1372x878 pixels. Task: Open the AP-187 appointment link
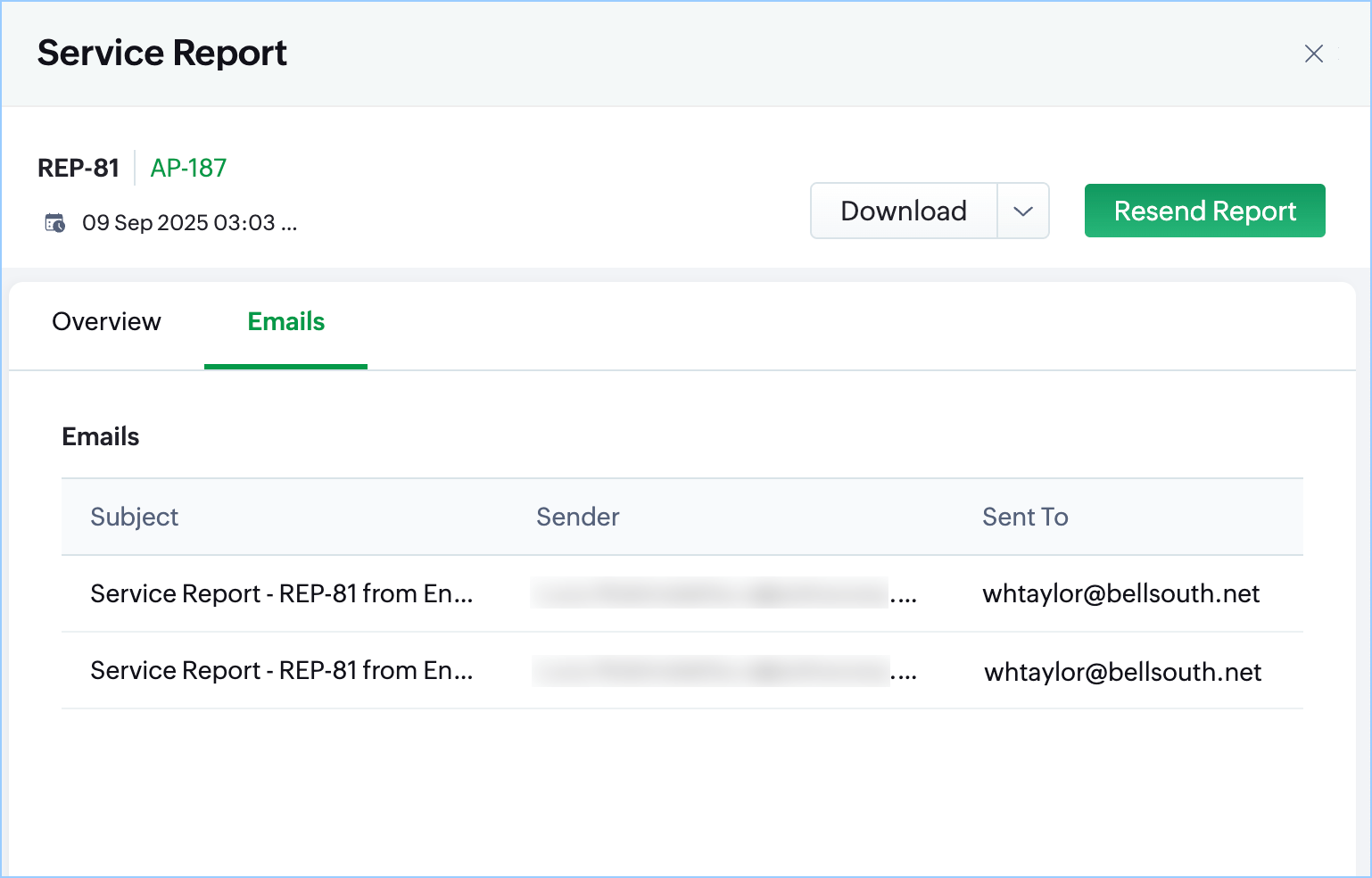pyautogui.click(x=188, y=168)
